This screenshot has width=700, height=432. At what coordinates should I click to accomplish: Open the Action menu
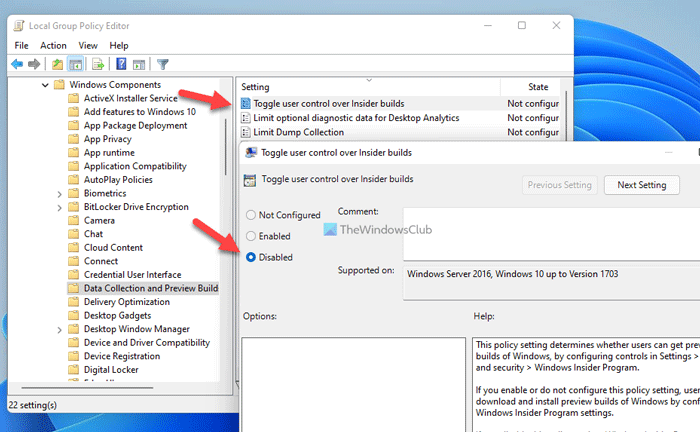coord(53,46)
